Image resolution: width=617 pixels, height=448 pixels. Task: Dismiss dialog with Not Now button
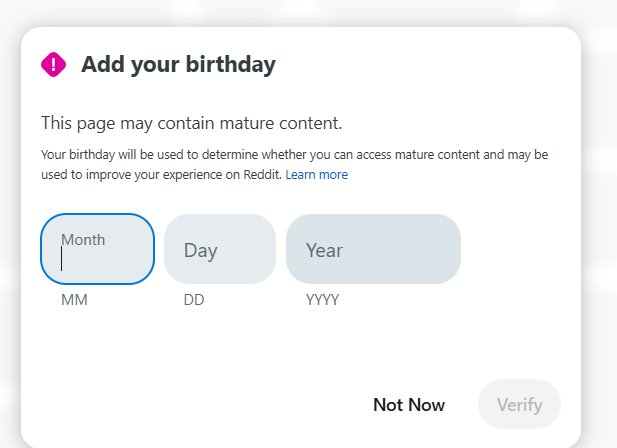(409, 404)
